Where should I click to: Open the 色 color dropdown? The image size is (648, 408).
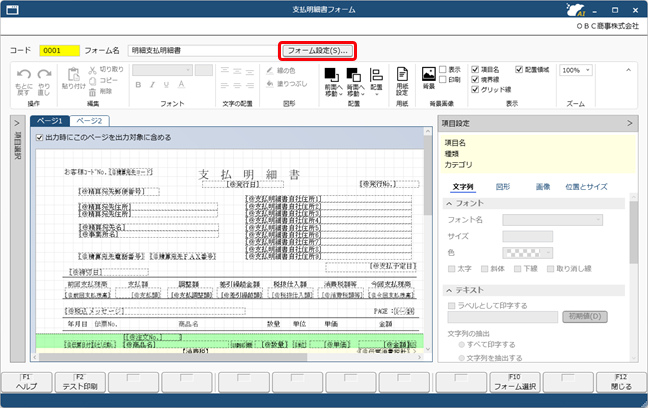pos(528,253)
